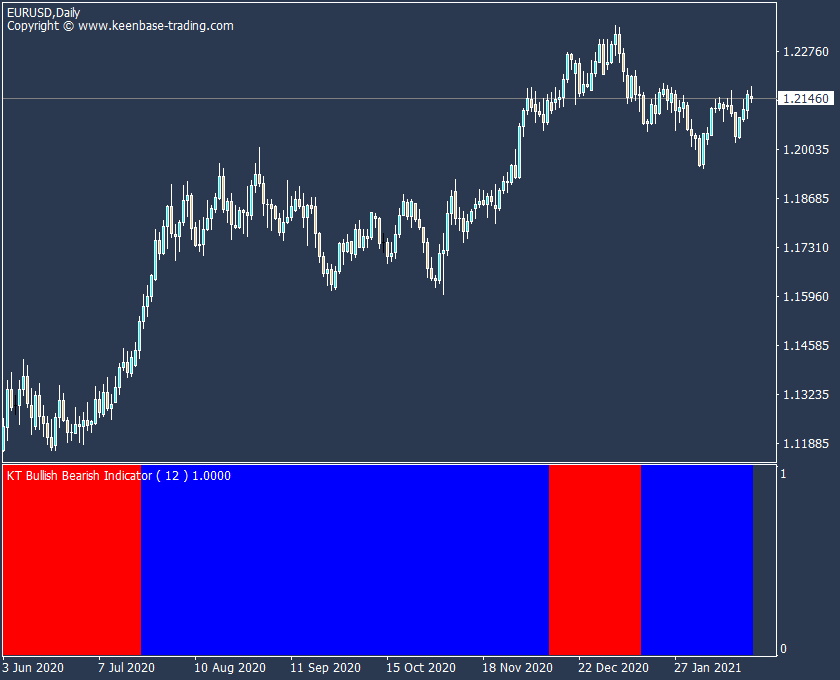Image resolution: width=840 pixels, height=680 pixels.
Task: Click the 1.18685 price axis label
Action: (x=806, y=199)
